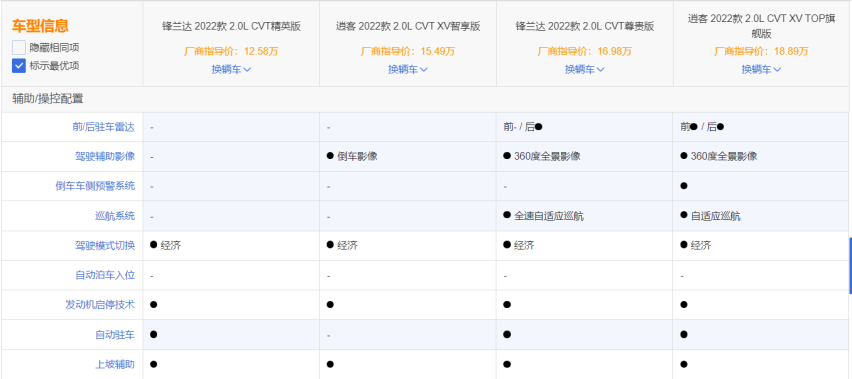Click the 自动驻车 row label
Viewport: 852px width, 379px height.
115,334
